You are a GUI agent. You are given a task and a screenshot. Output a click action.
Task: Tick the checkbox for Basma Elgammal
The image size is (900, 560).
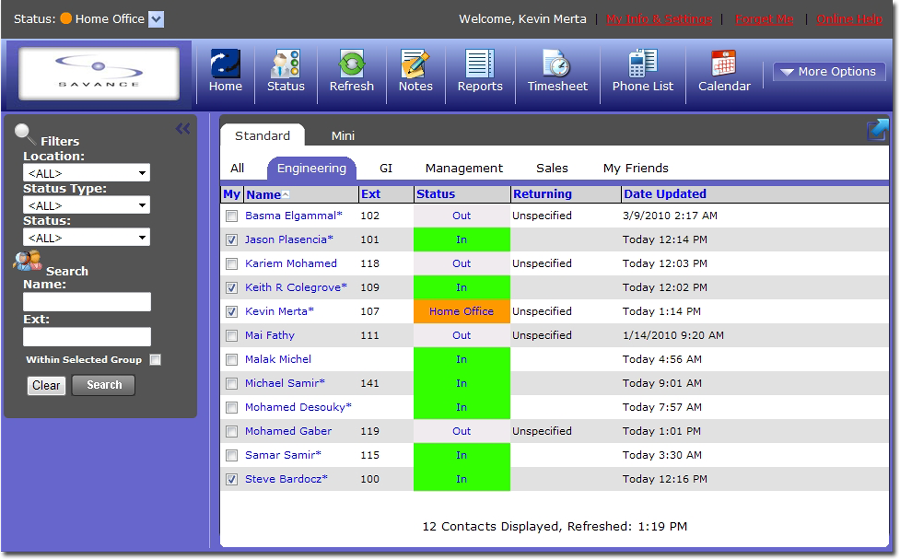pos(232,216)
